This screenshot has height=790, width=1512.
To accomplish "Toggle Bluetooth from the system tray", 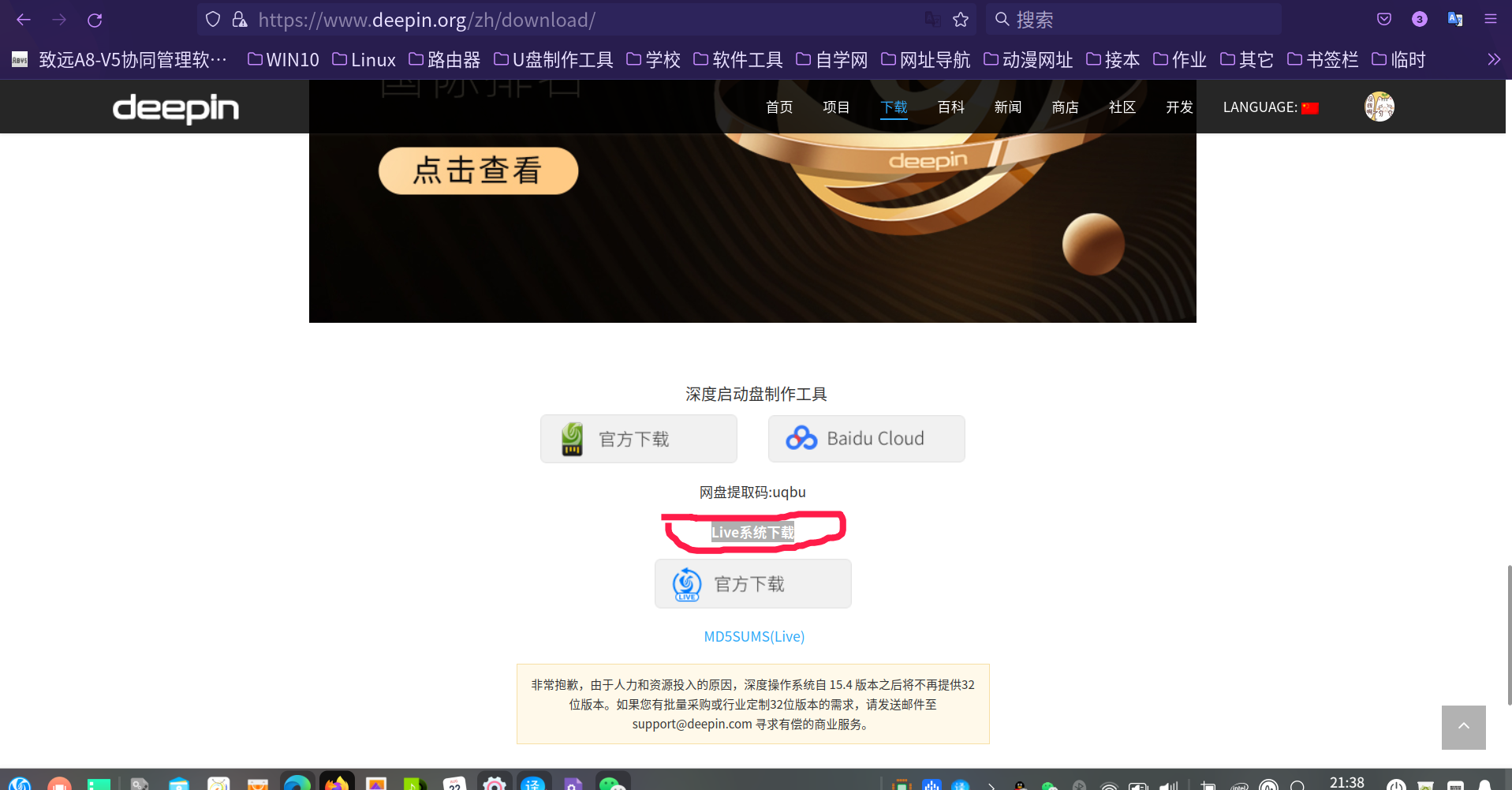I will (x=1079, y=784).
